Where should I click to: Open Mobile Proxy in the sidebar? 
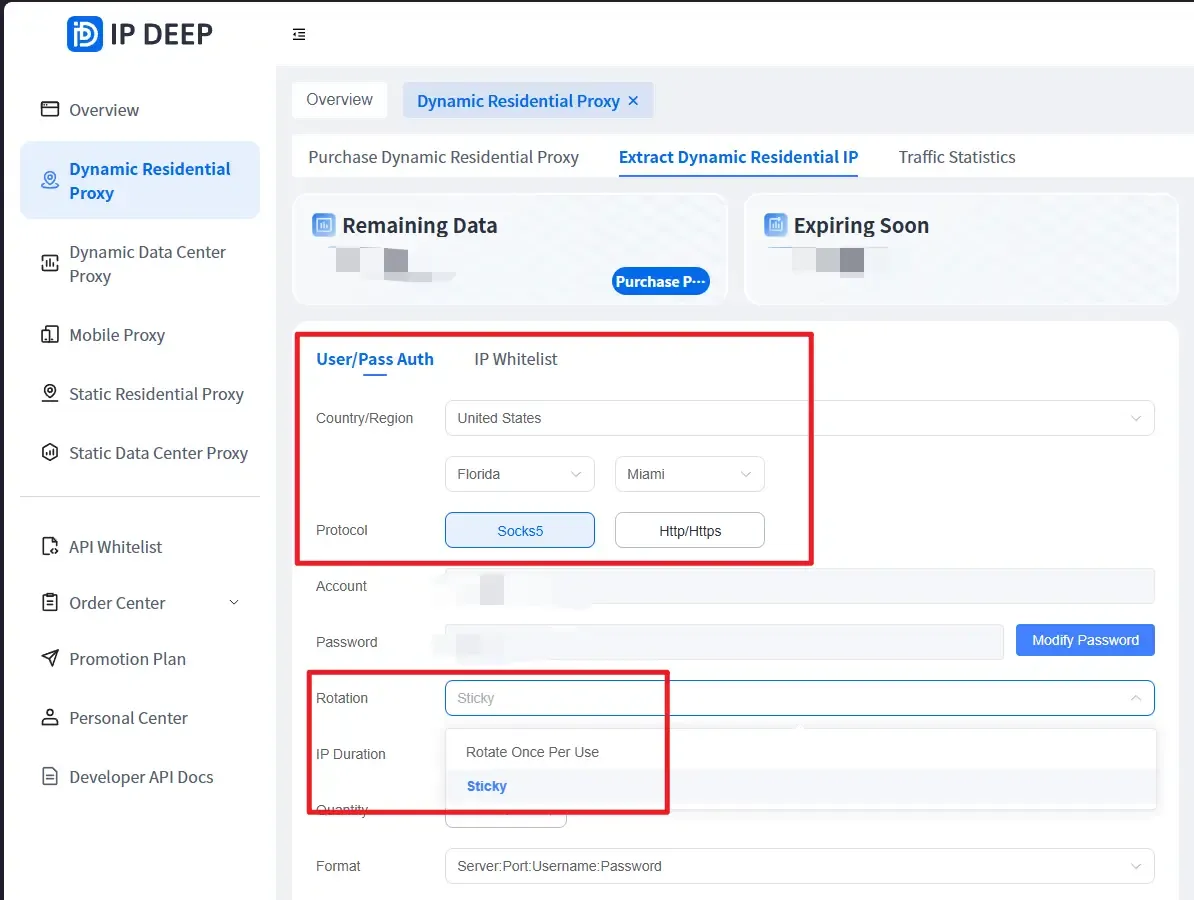point(117,335)
